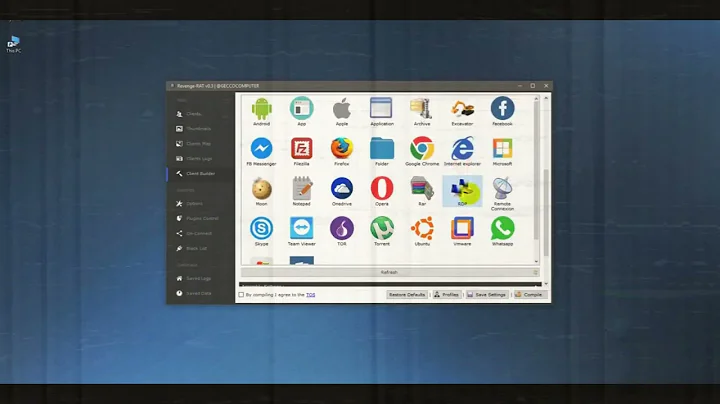Pick the Moon icon
The image size is (720, 404).
pyautogui.click(x=261, y=191)
